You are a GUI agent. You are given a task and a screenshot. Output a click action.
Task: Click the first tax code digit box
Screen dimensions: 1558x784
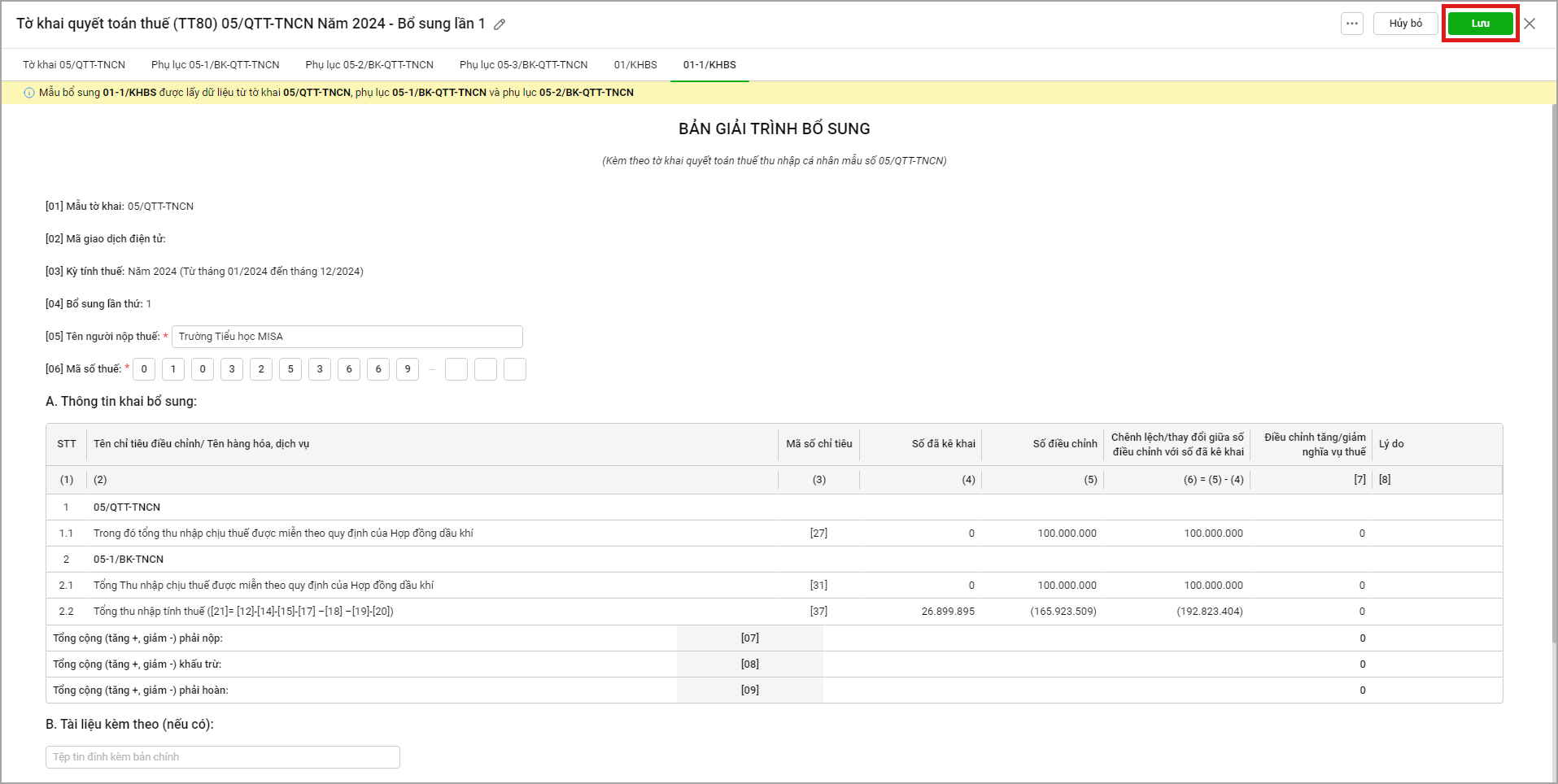pyautogui.click(x=144, y=369)
